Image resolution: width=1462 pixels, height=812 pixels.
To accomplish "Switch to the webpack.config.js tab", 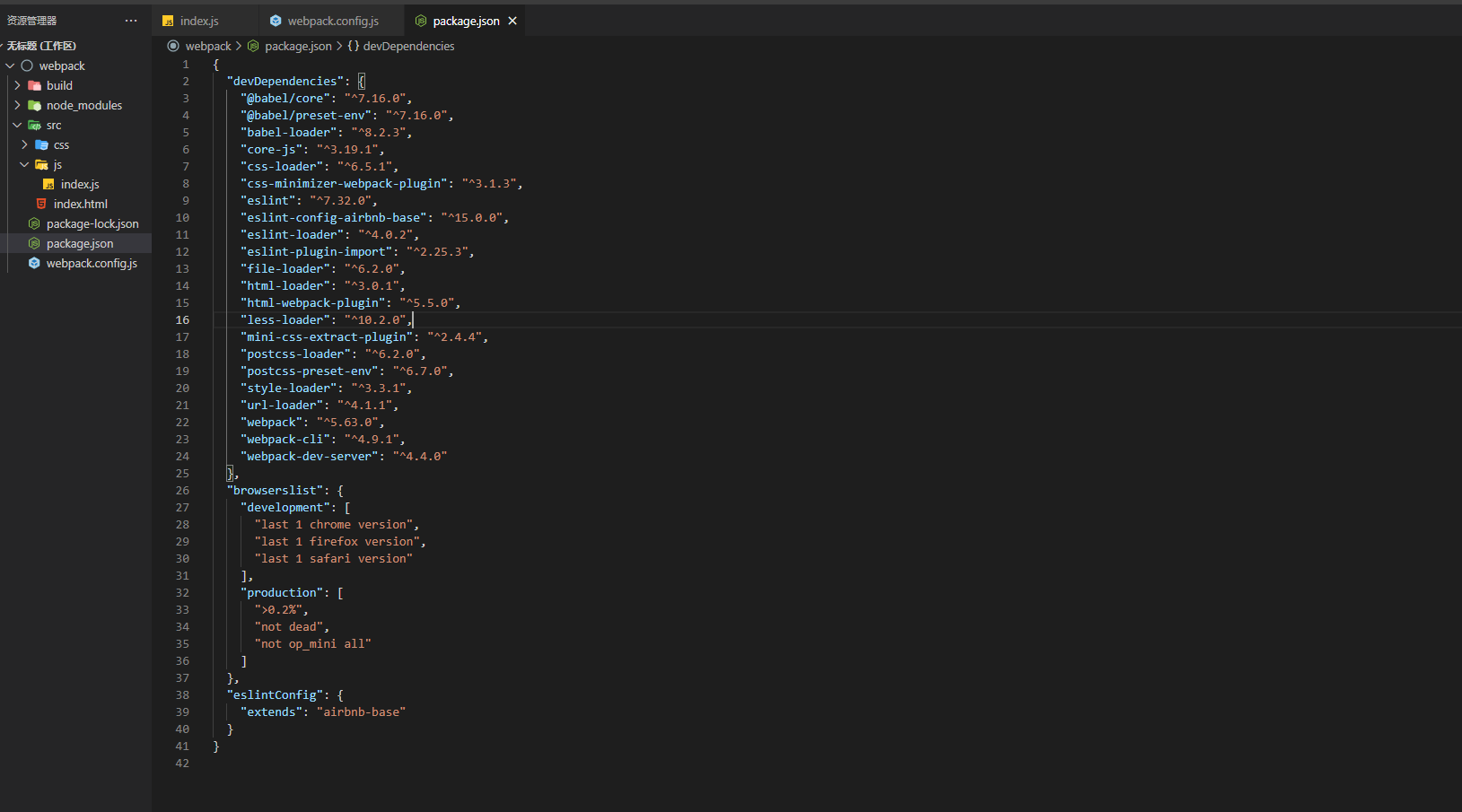I will (333, 21).
